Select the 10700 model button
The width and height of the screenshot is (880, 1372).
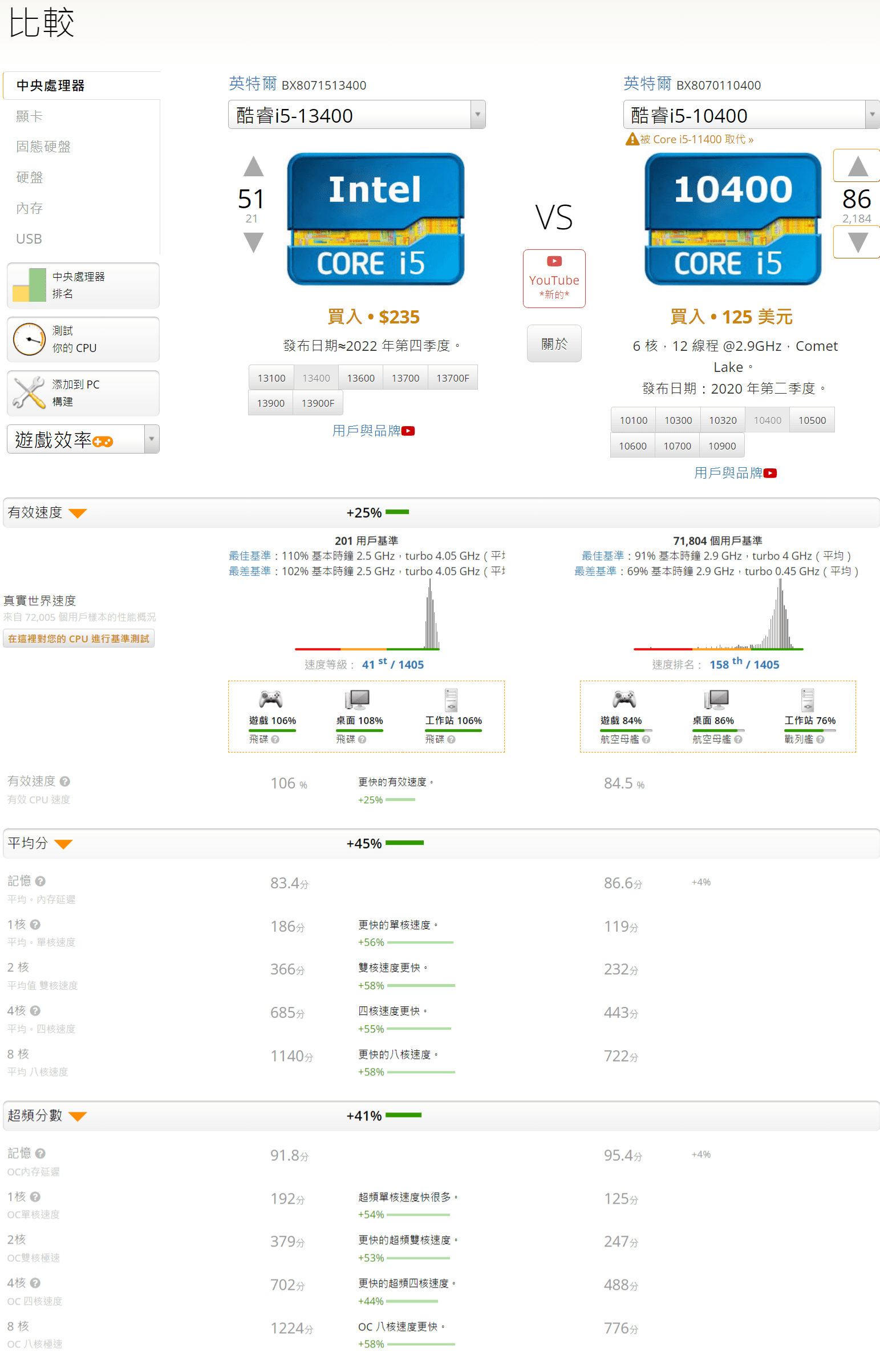[x=677, y=446]
